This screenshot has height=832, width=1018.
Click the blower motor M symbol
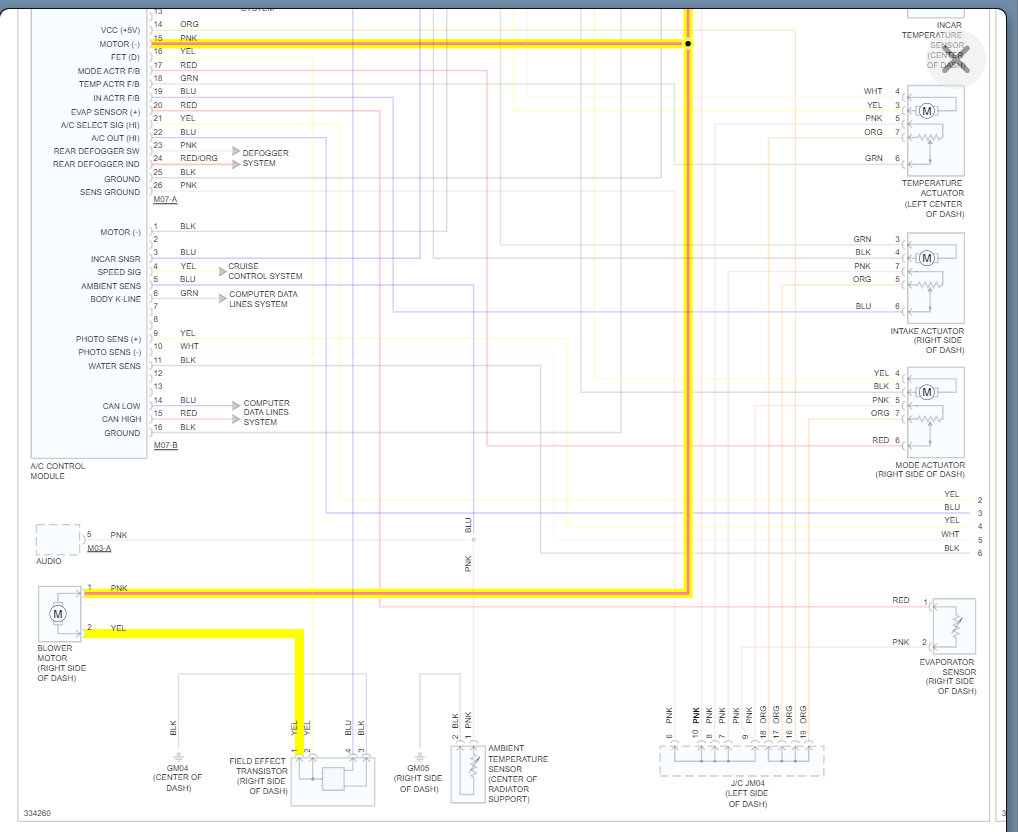(58, 613)
